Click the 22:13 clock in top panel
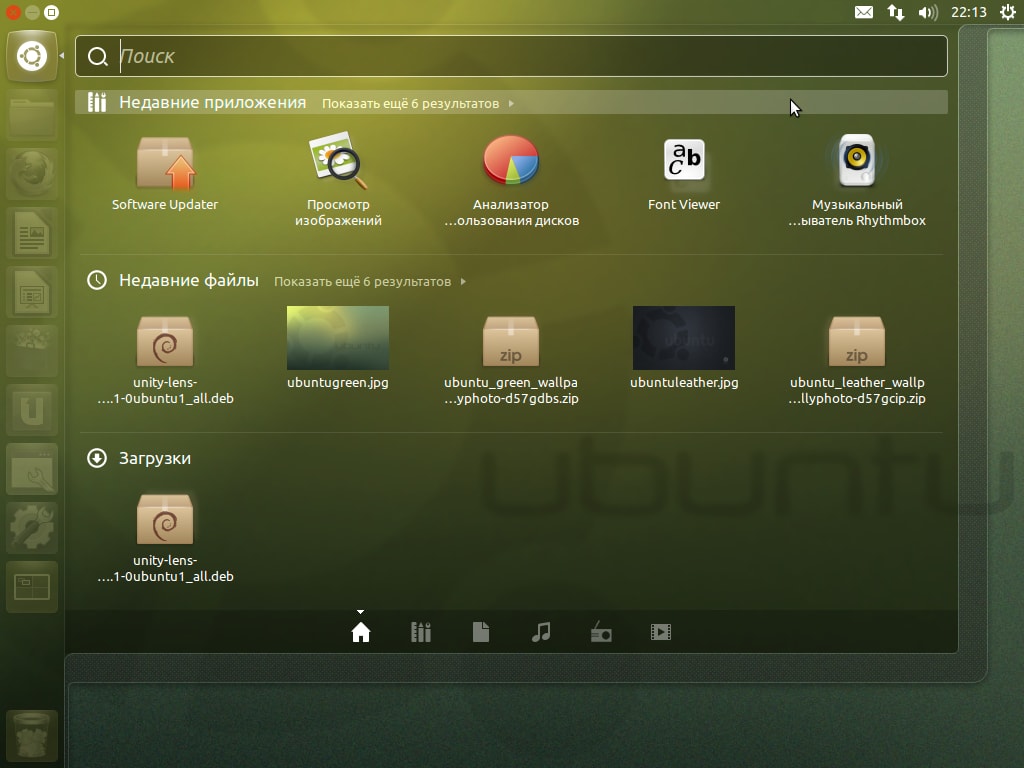The height and width of the screenshot is (768, 1024). click(x=968, y=12)
